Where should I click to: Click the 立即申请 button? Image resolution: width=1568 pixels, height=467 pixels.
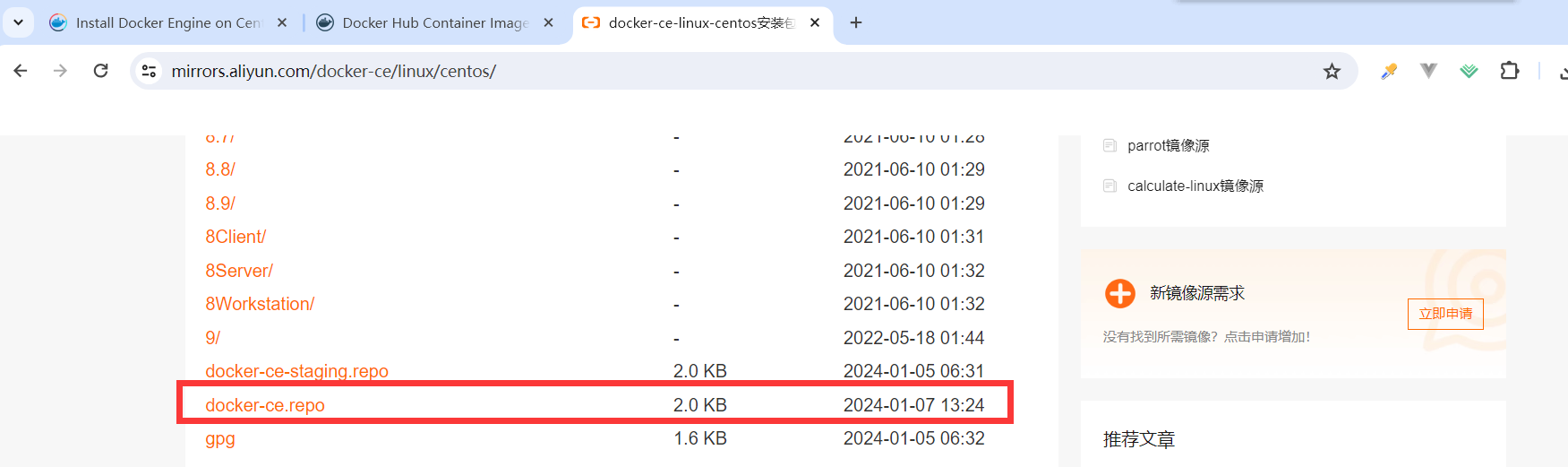coord(1445,314)
